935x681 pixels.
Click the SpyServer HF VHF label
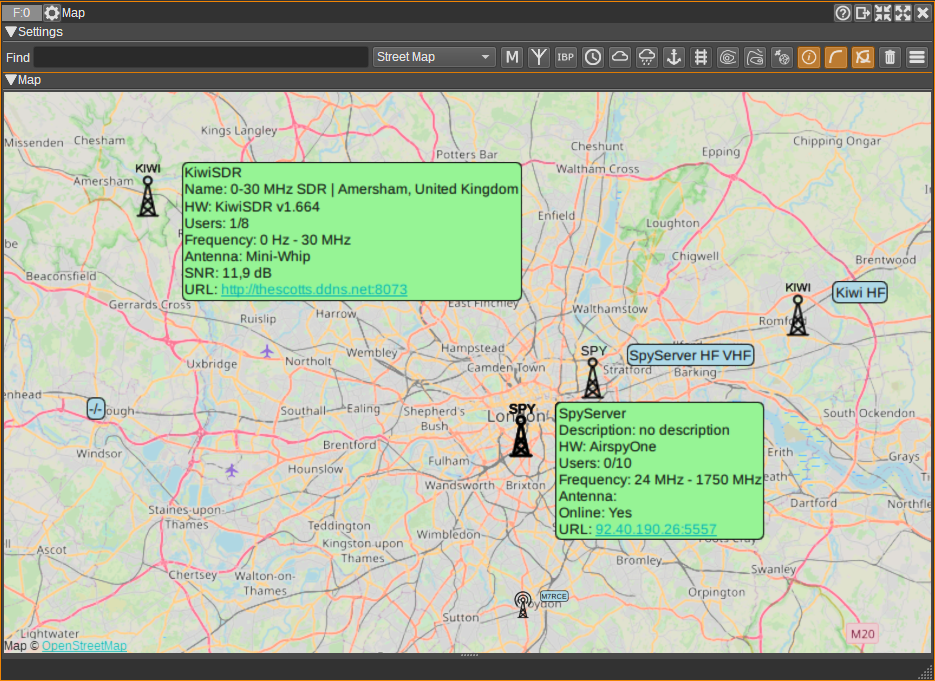coord(691,355)
